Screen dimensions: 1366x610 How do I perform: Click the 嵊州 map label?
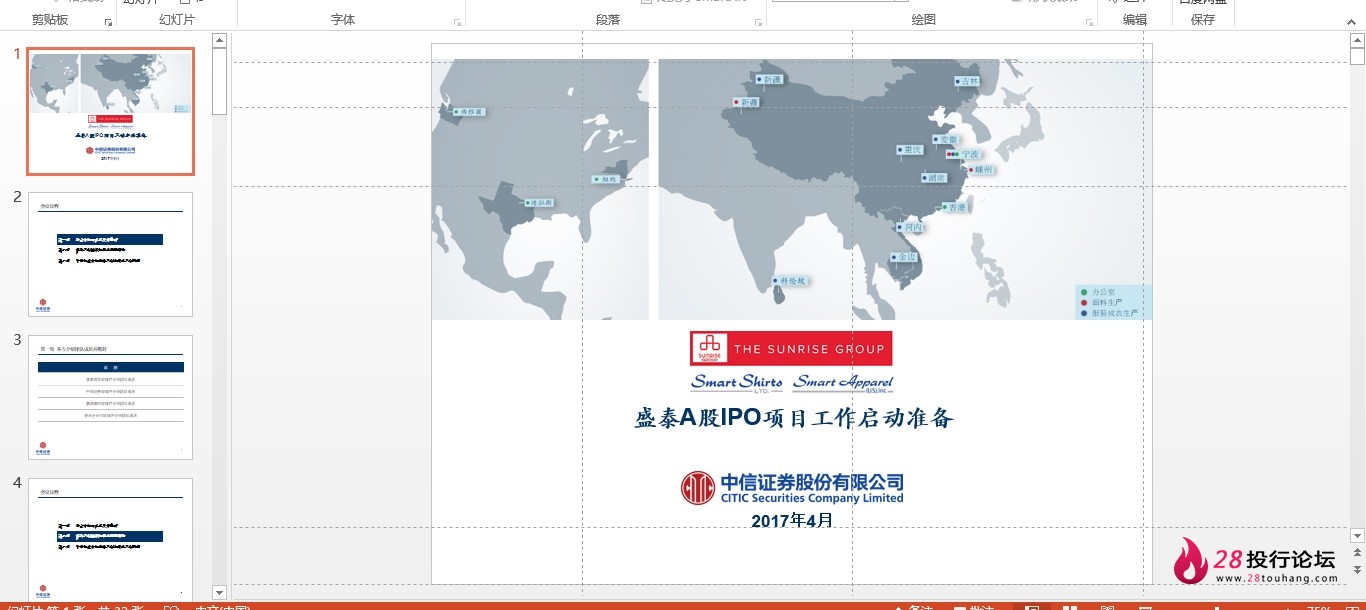982,170
